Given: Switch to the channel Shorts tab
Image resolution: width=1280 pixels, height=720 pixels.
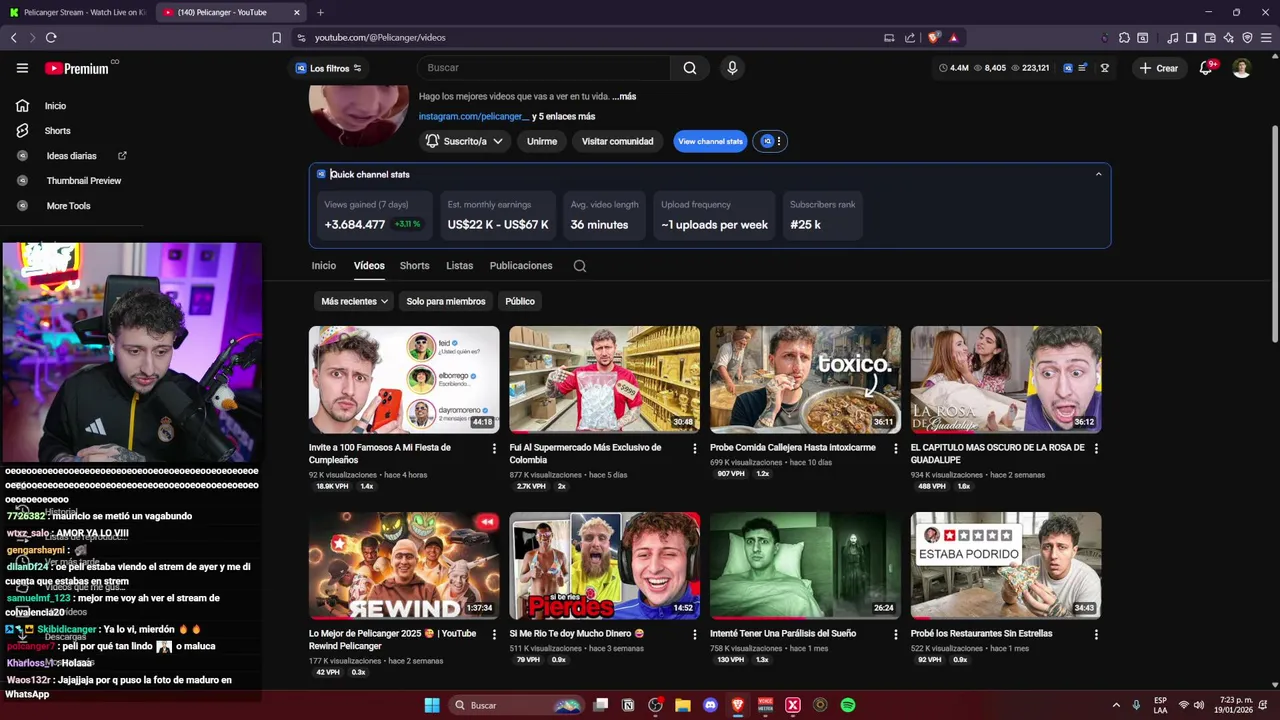Looking at the screenshot, I should click(x=414, y=266).
